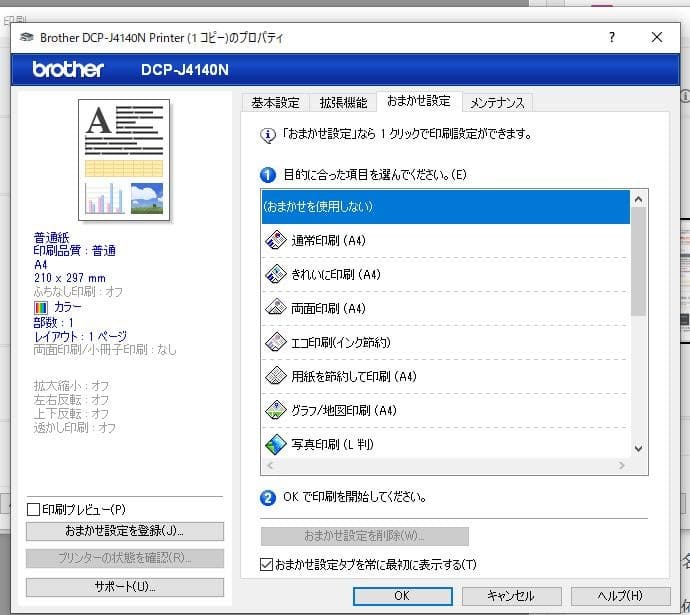Click the horizontal scrollbar left arrow
The height and width of the screenshot is (615, 690).
(x=270, y=465)
